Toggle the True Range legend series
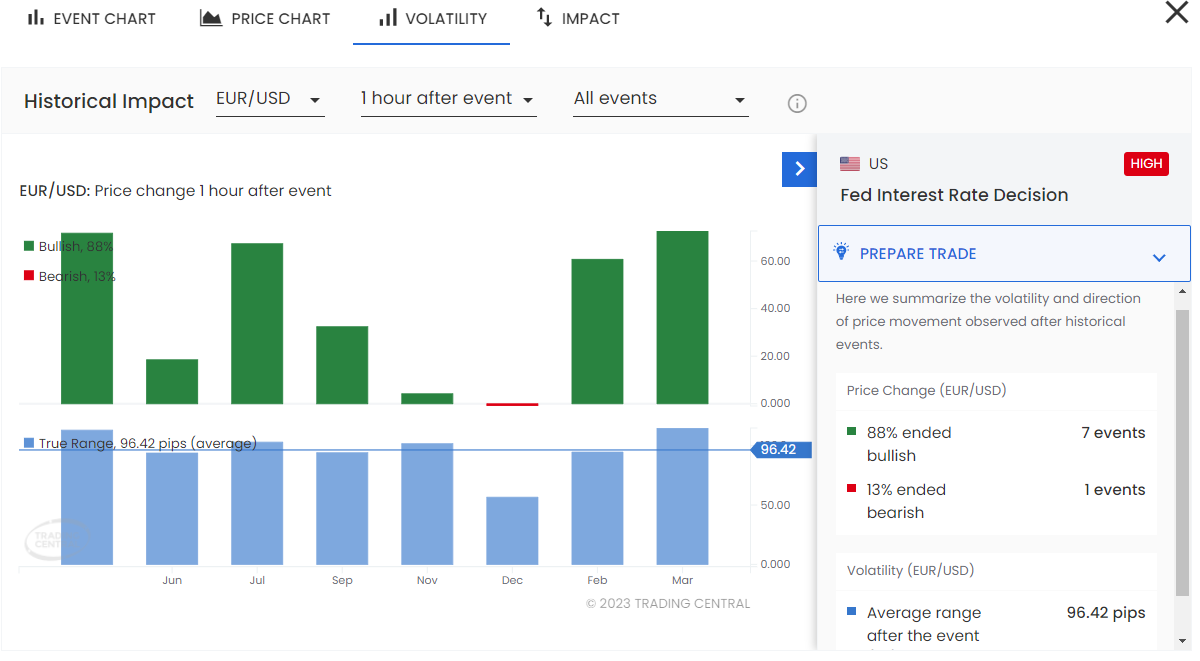The height and width of the screenshot is (661, 1200). tap(139, 443)
